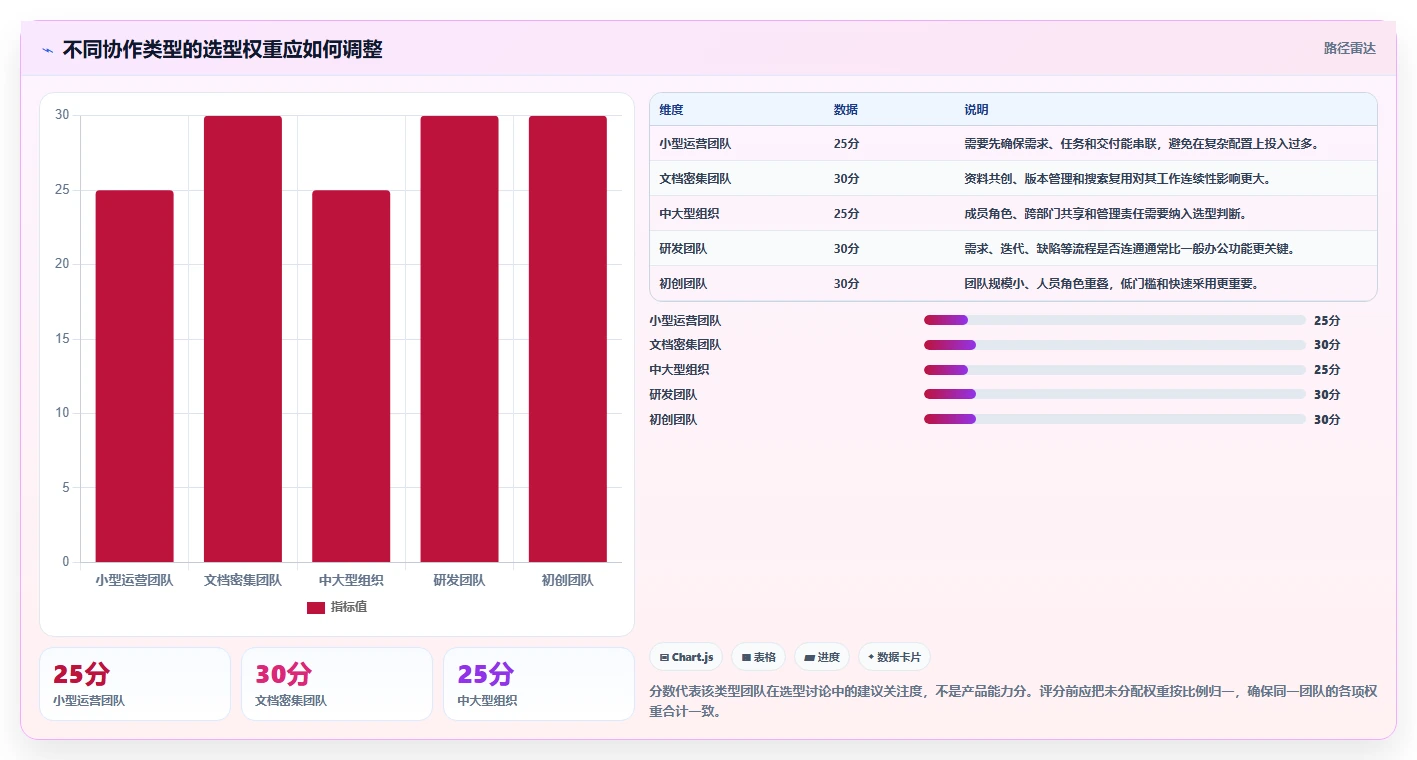Click the 小型运营团队 progress bar

point(1114,320)
